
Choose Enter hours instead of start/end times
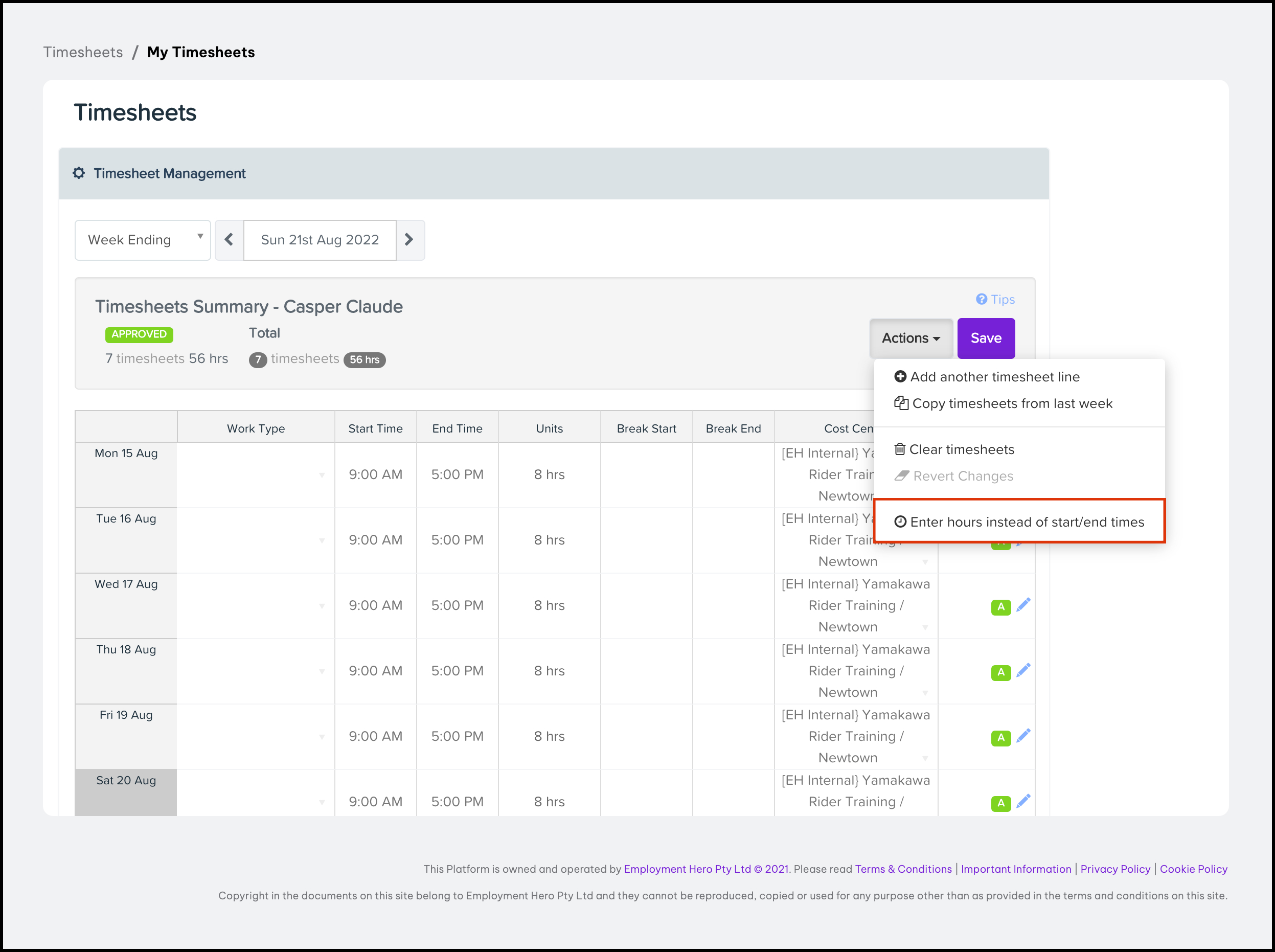[x=1026, y=522]
